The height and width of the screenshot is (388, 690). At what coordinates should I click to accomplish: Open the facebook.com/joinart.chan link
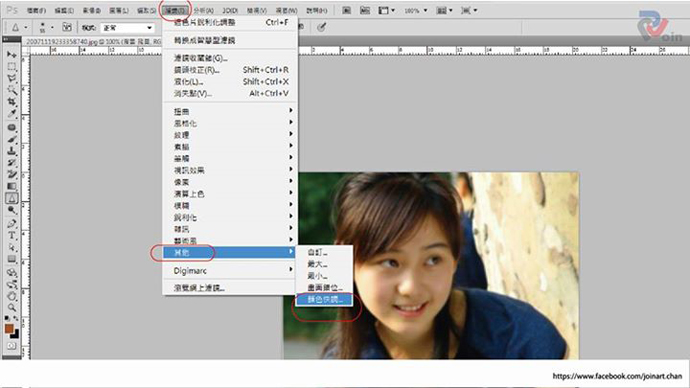click(617, 376)
